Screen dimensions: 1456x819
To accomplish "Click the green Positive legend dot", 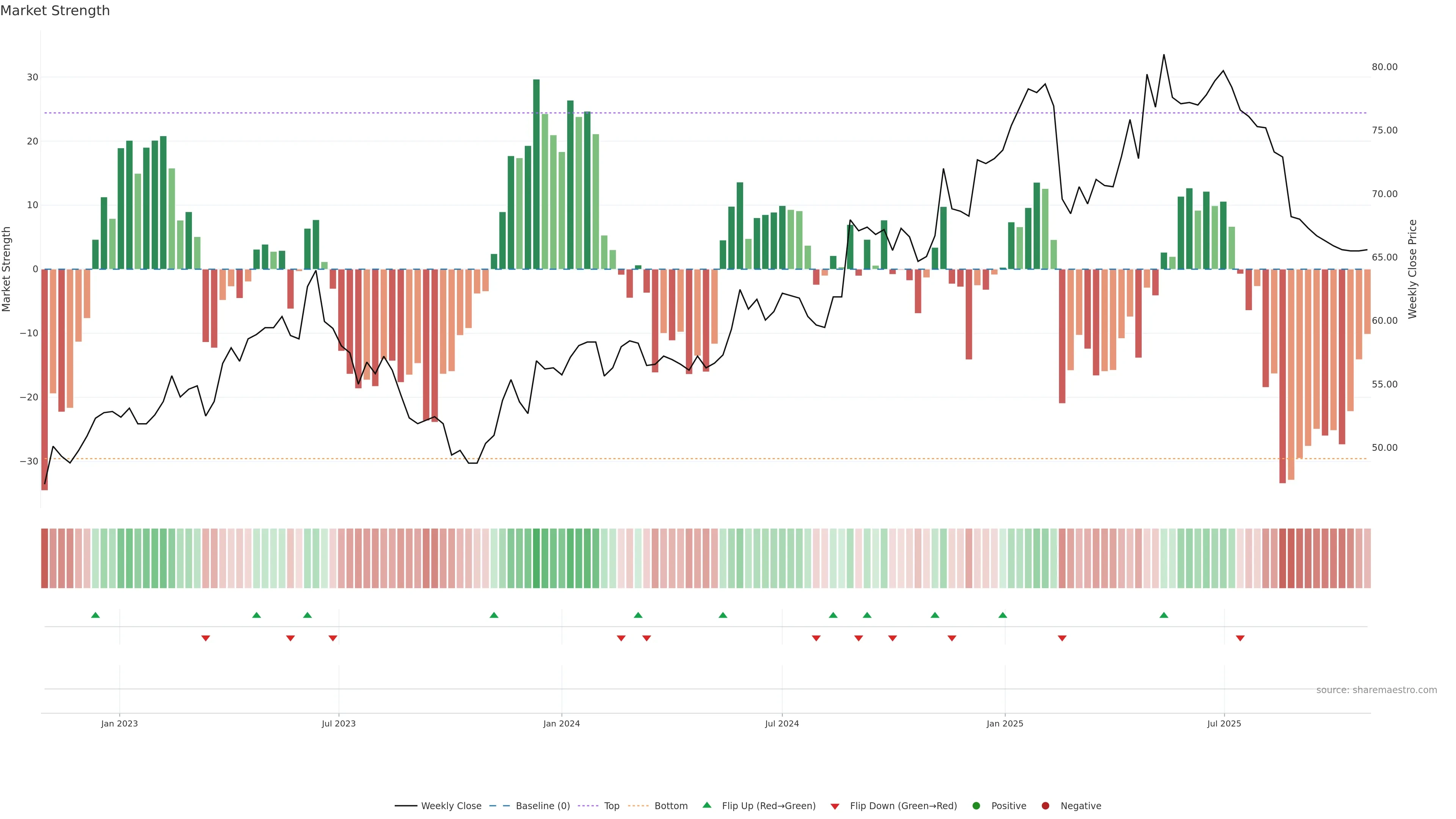I will 976,806.
